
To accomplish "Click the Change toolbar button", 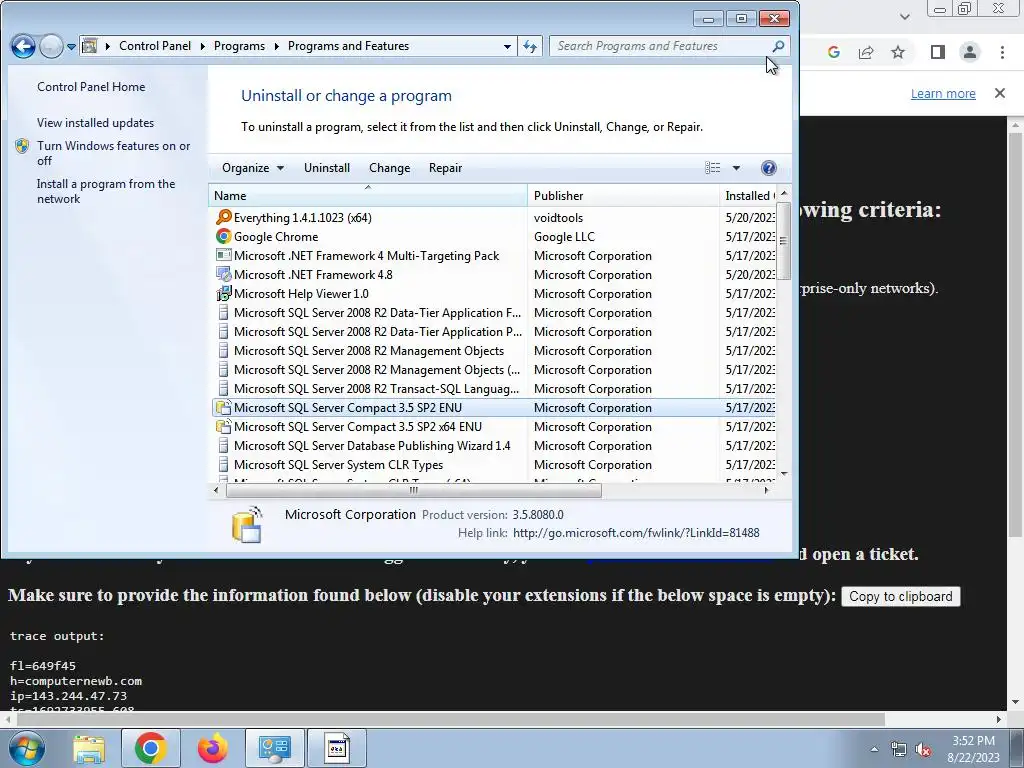I will pos(389,168).
